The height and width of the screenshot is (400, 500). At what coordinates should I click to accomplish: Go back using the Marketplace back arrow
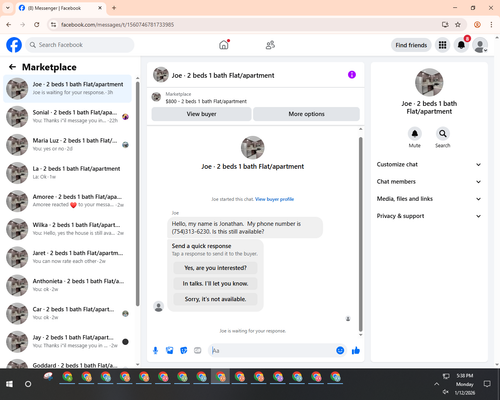tap(12, 67)
